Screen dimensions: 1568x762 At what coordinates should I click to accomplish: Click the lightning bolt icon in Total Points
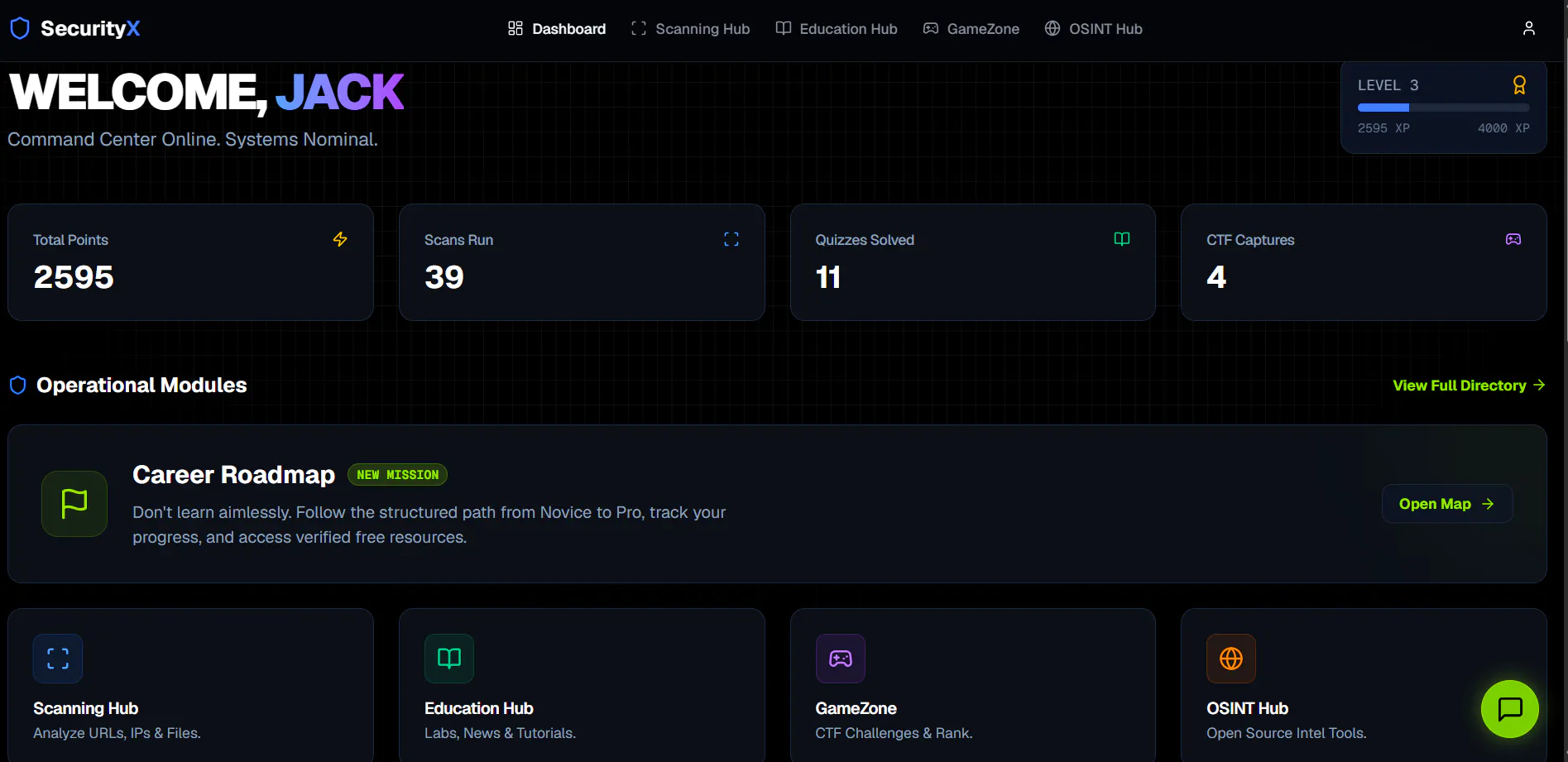point(340,239)
